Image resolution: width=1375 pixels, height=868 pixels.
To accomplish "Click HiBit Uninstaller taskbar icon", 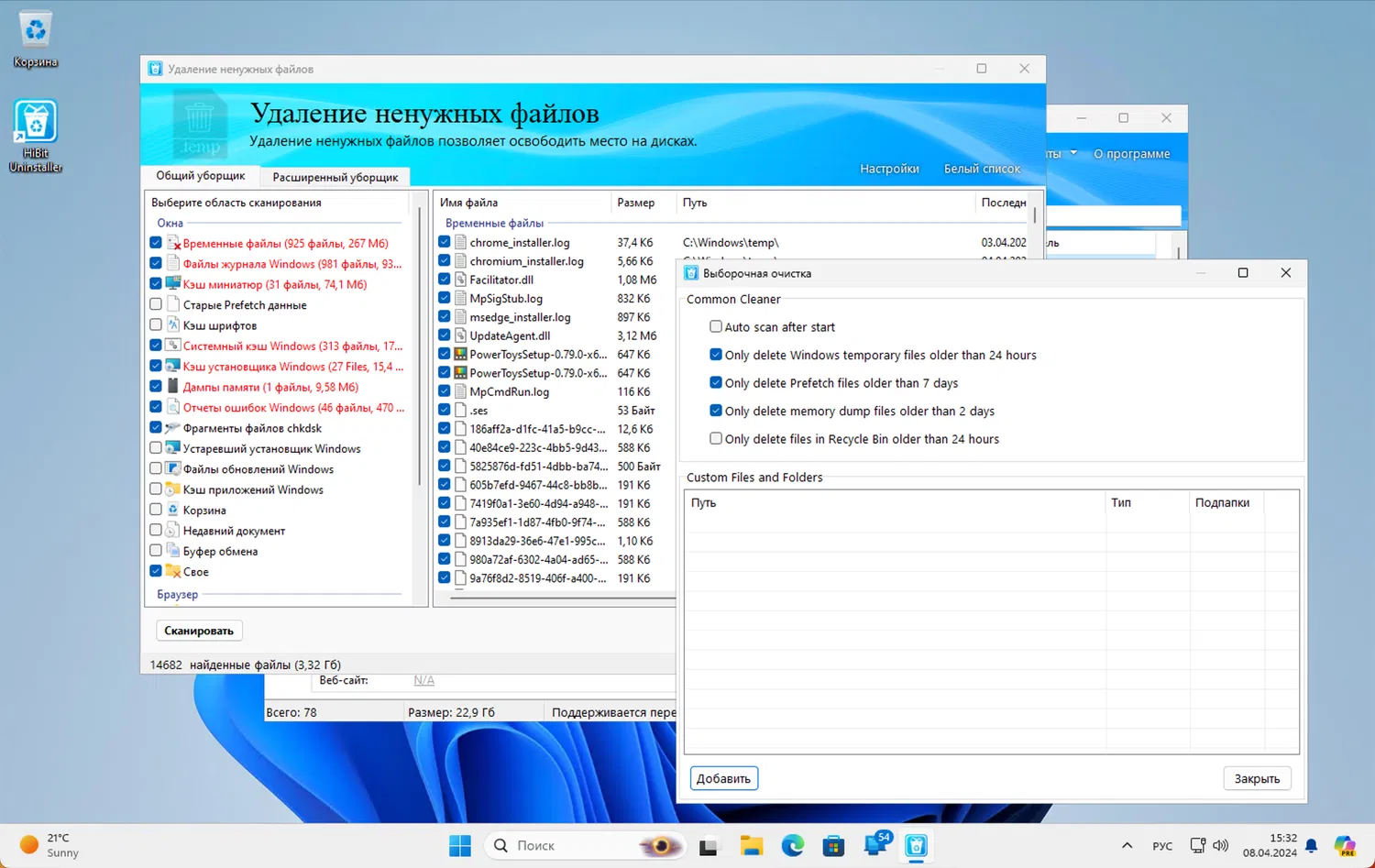I will (916, 846).
